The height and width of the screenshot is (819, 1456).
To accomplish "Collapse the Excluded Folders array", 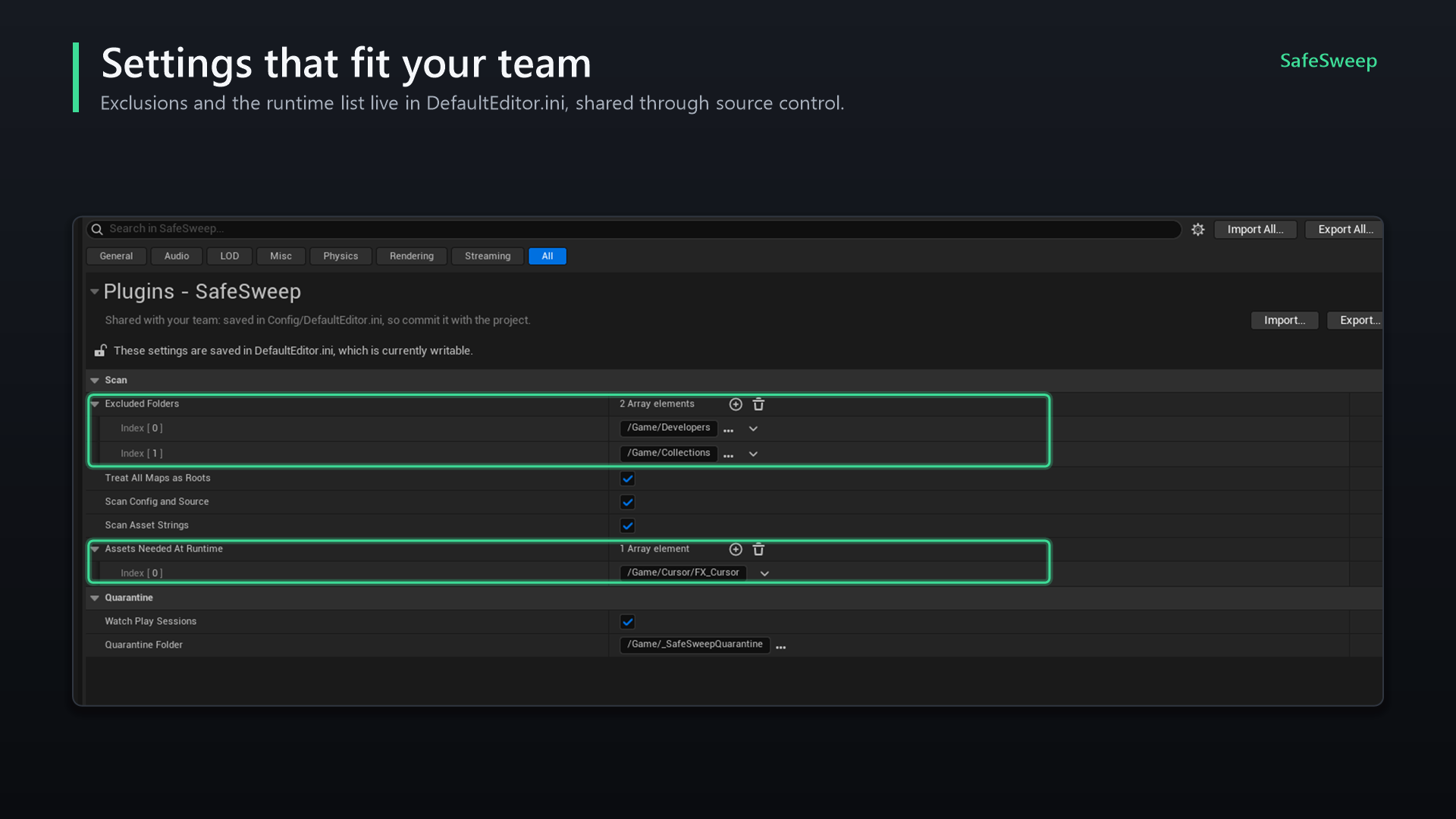I will point(95,404).
